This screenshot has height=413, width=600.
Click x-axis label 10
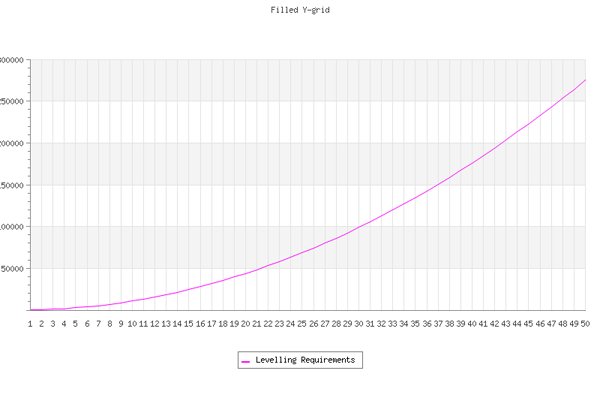(x=132, y=324)
